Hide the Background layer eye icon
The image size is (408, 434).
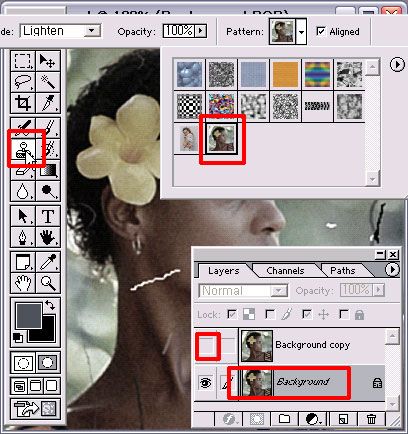pos(205,383)
